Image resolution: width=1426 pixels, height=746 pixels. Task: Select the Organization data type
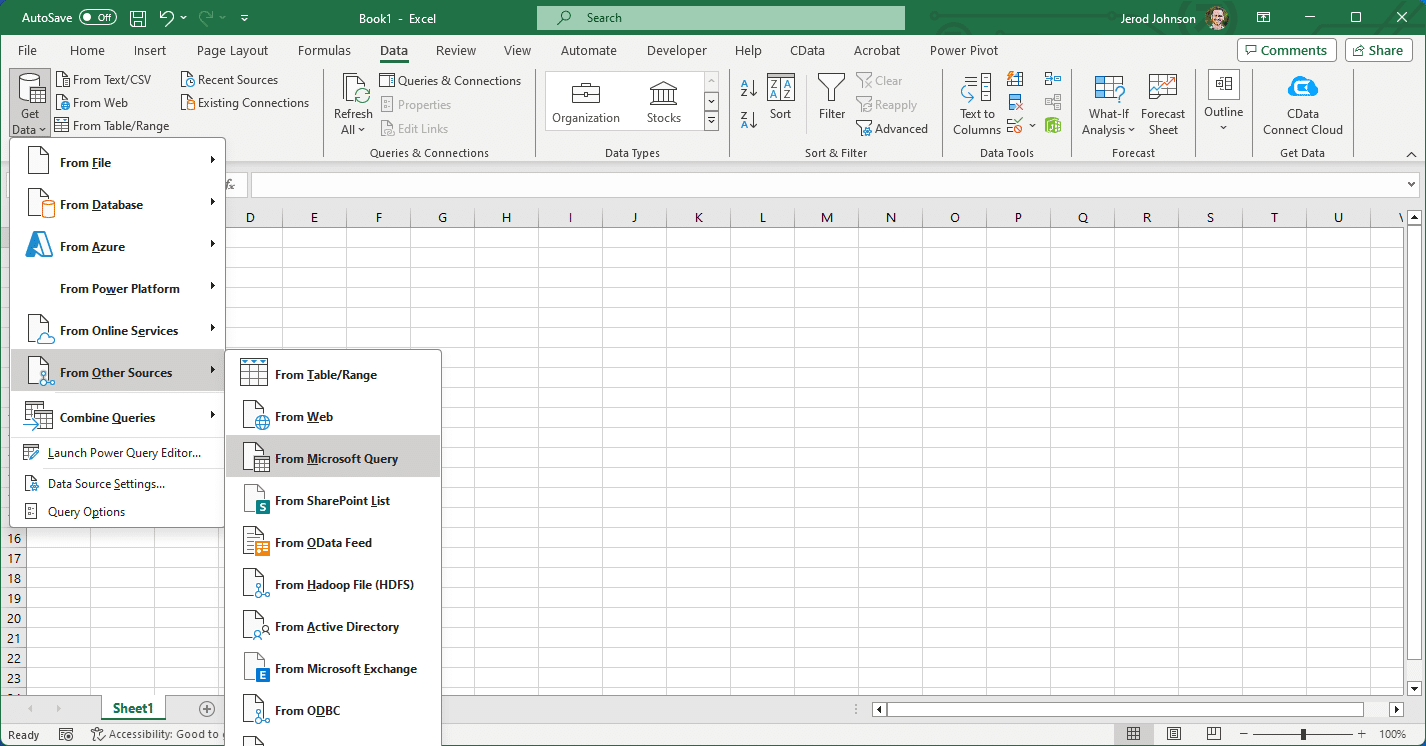pos(586,103)
